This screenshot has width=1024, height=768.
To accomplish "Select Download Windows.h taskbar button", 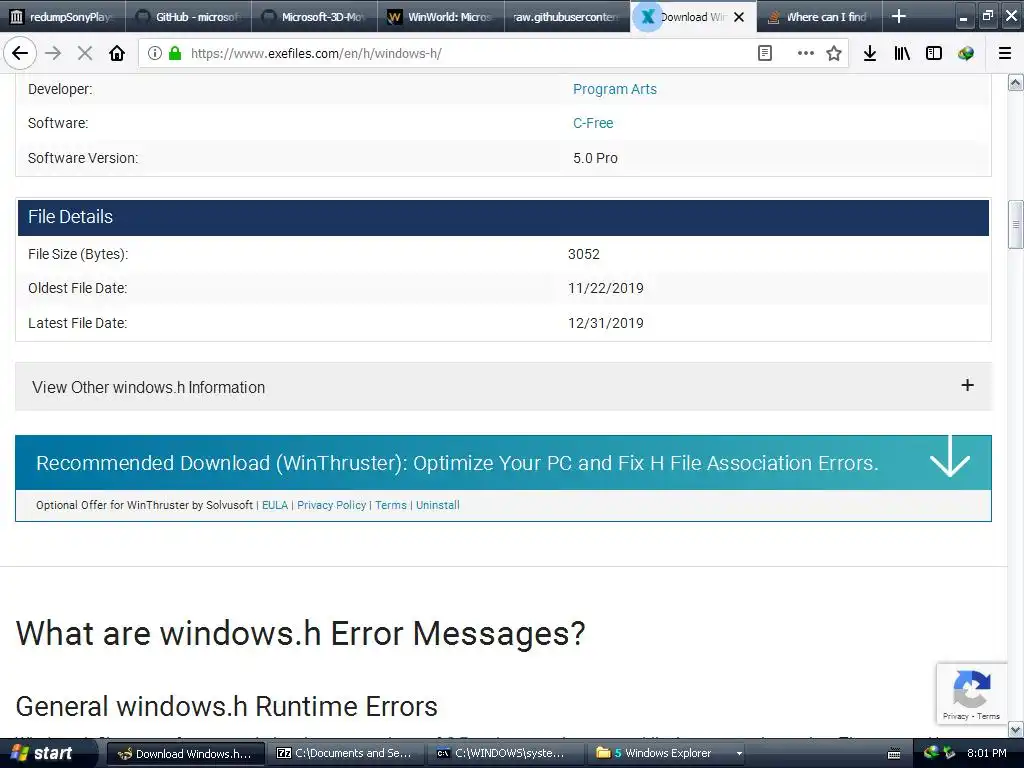I will [185, 754].
